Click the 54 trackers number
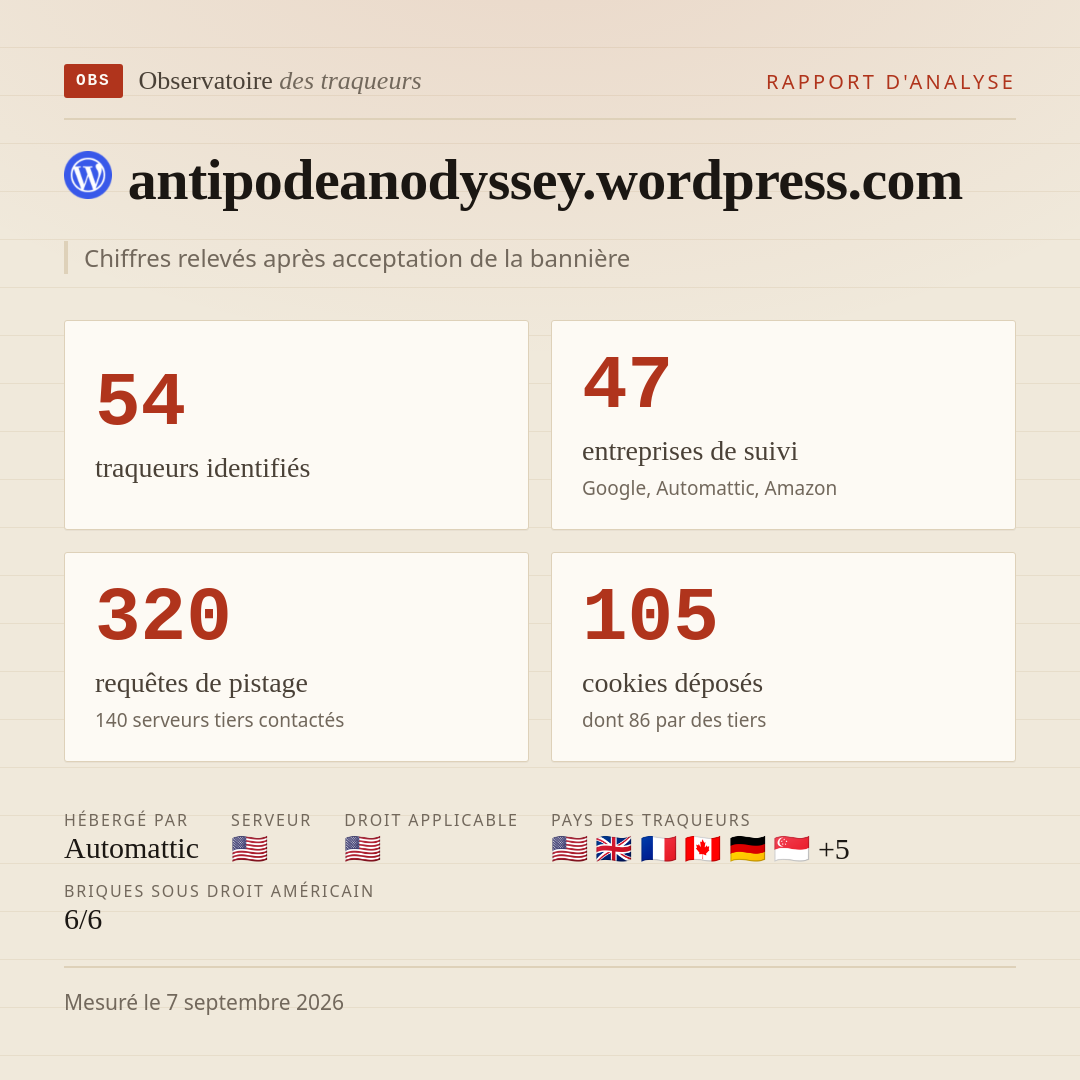 [x=141, y=399]
